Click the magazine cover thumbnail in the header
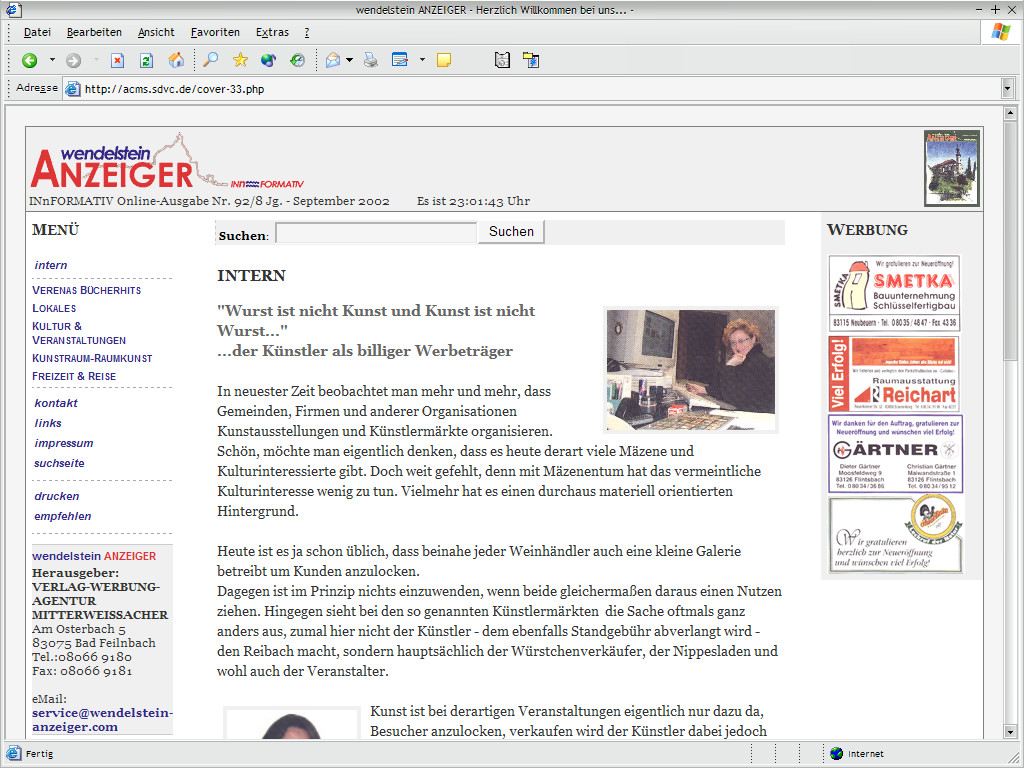 [952, 169]
